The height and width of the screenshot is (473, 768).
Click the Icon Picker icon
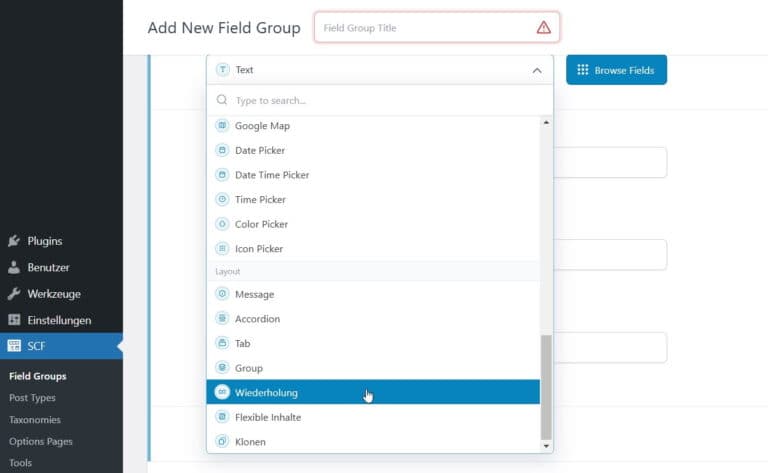(222, 248)
